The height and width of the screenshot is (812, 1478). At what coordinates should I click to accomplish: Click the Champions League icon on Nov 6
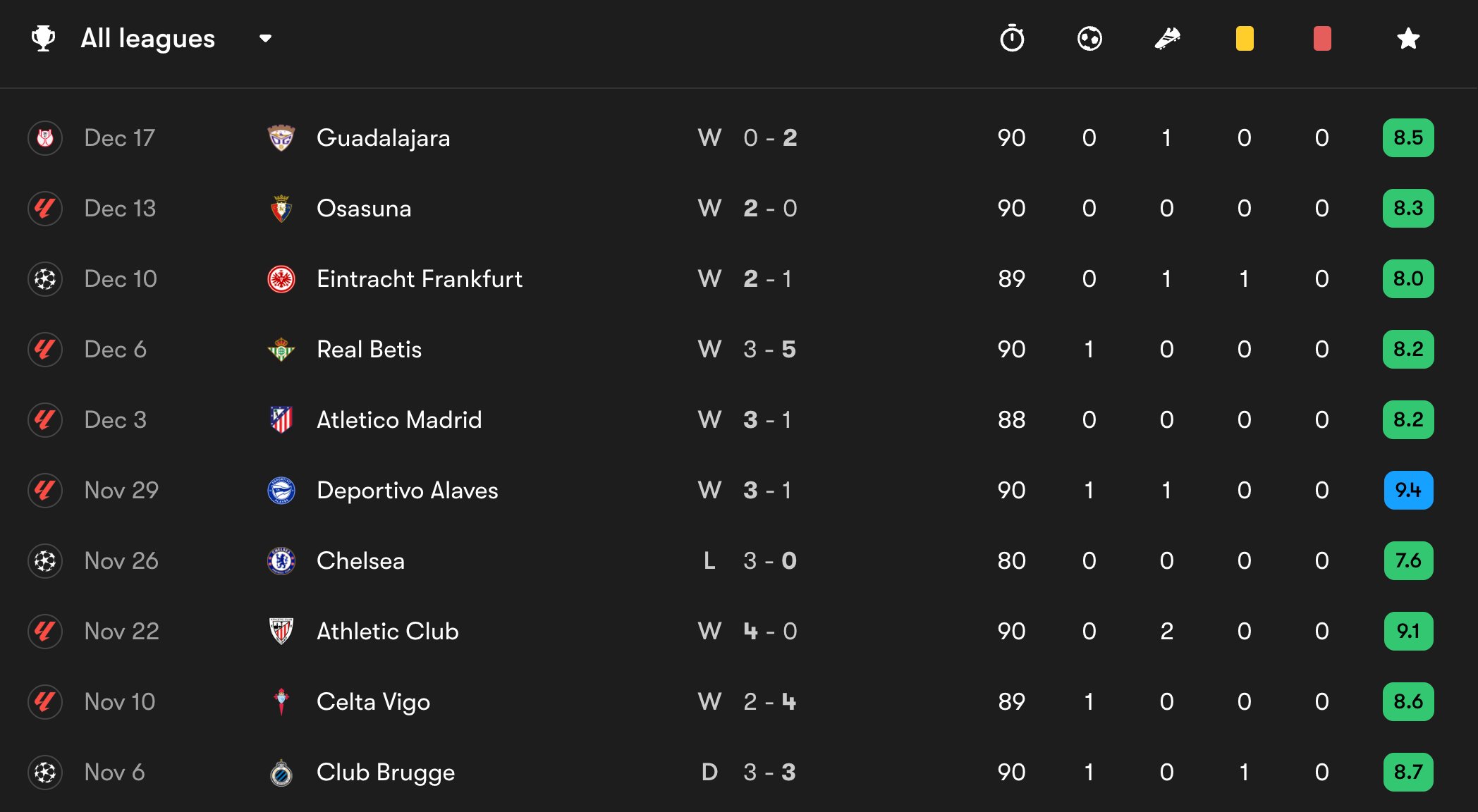pyautogui.click(x=45, y=773)
